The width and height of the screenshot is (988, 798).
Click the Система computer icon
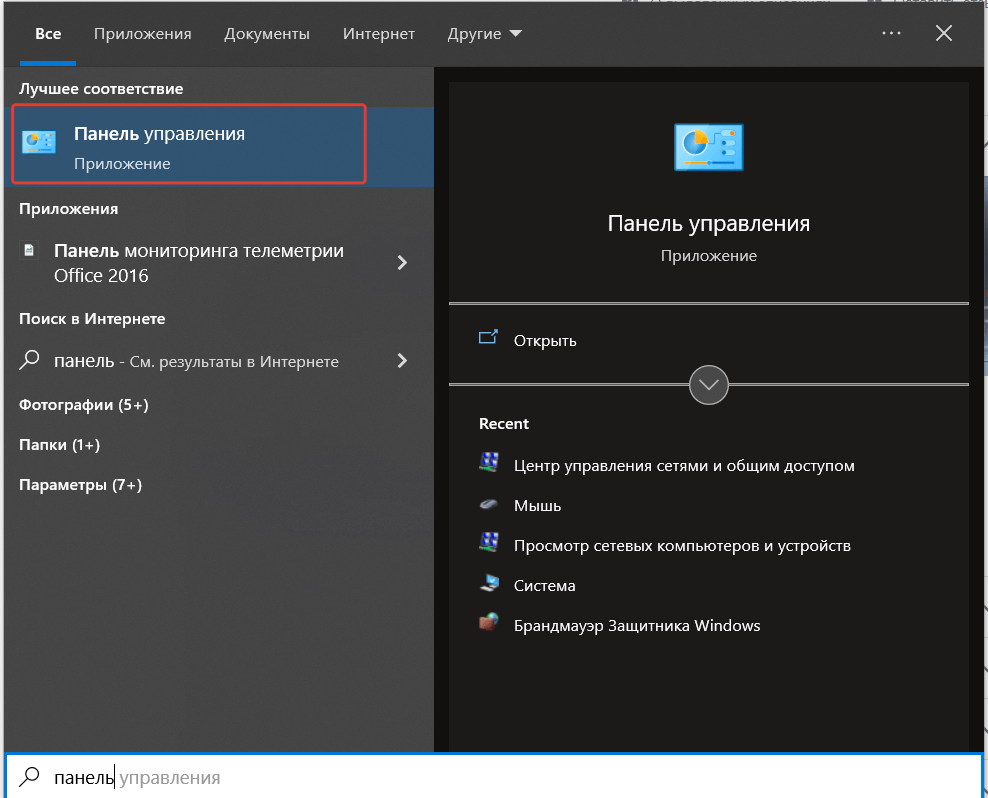click(x=489, y=585)
